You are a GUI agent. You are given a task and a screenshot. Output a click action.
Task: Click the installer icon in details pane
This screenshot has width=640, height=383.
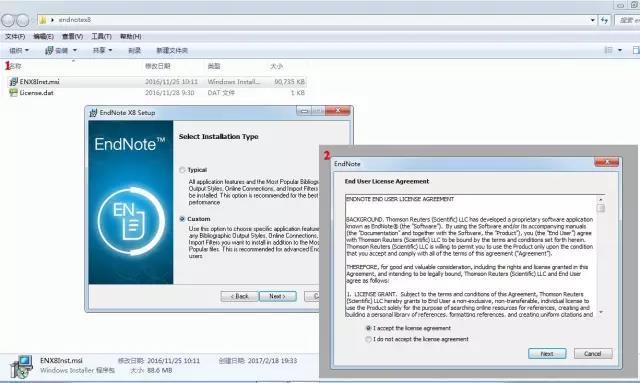click(21, 366)
